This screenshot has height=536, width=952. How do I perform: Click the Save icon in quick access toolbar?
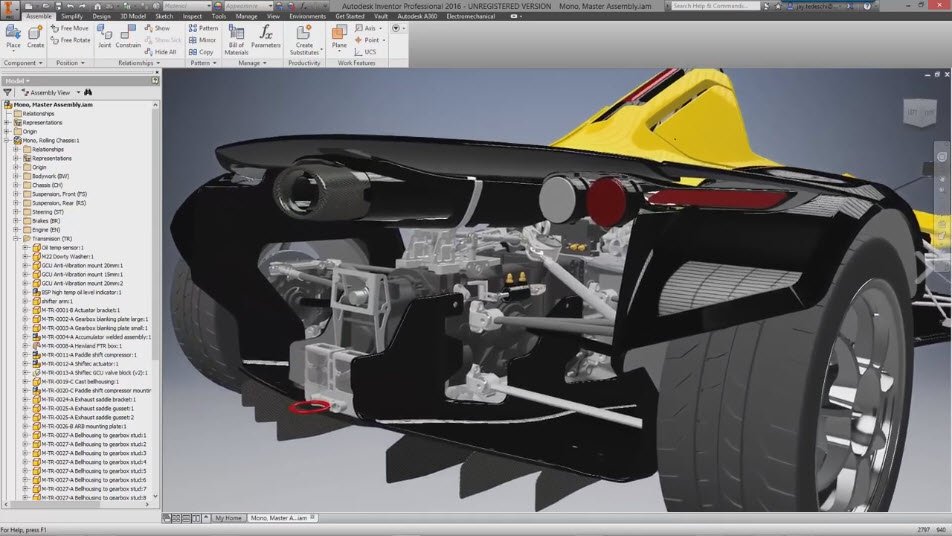pos(58,6)
